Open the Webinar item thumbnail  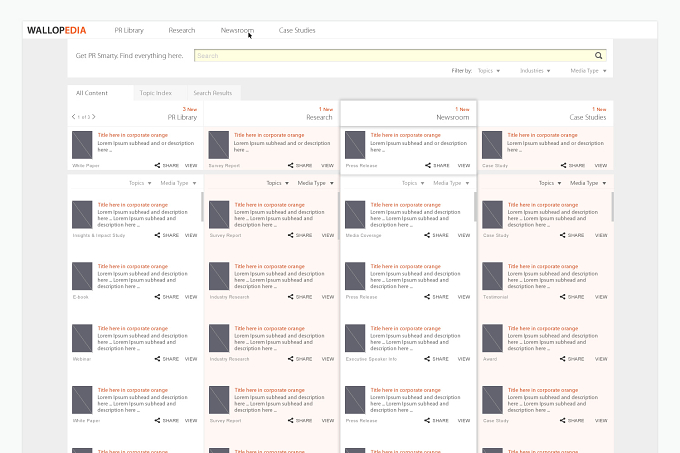82,338
